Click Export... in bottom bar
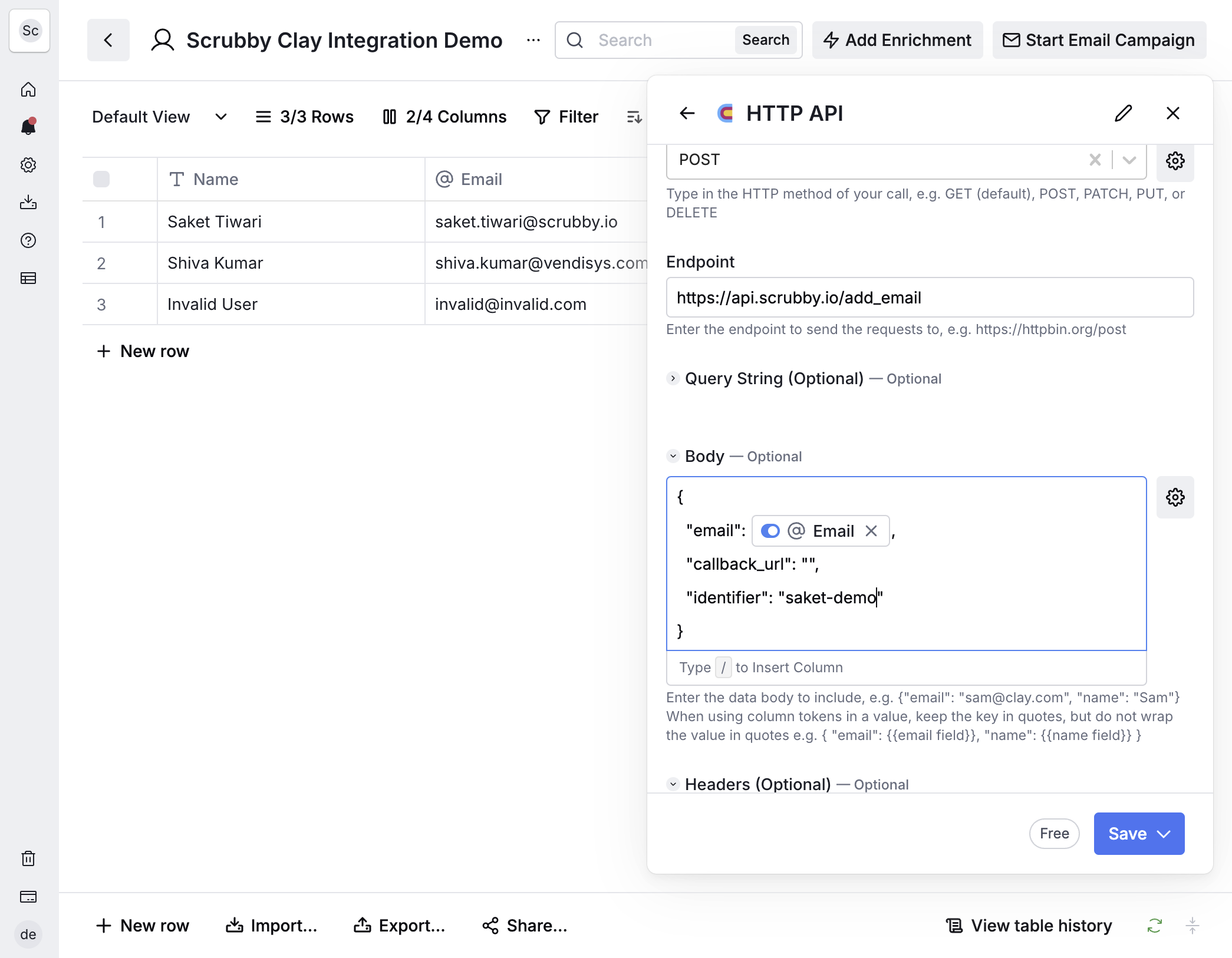1232x958 pixels. point(399,926)
